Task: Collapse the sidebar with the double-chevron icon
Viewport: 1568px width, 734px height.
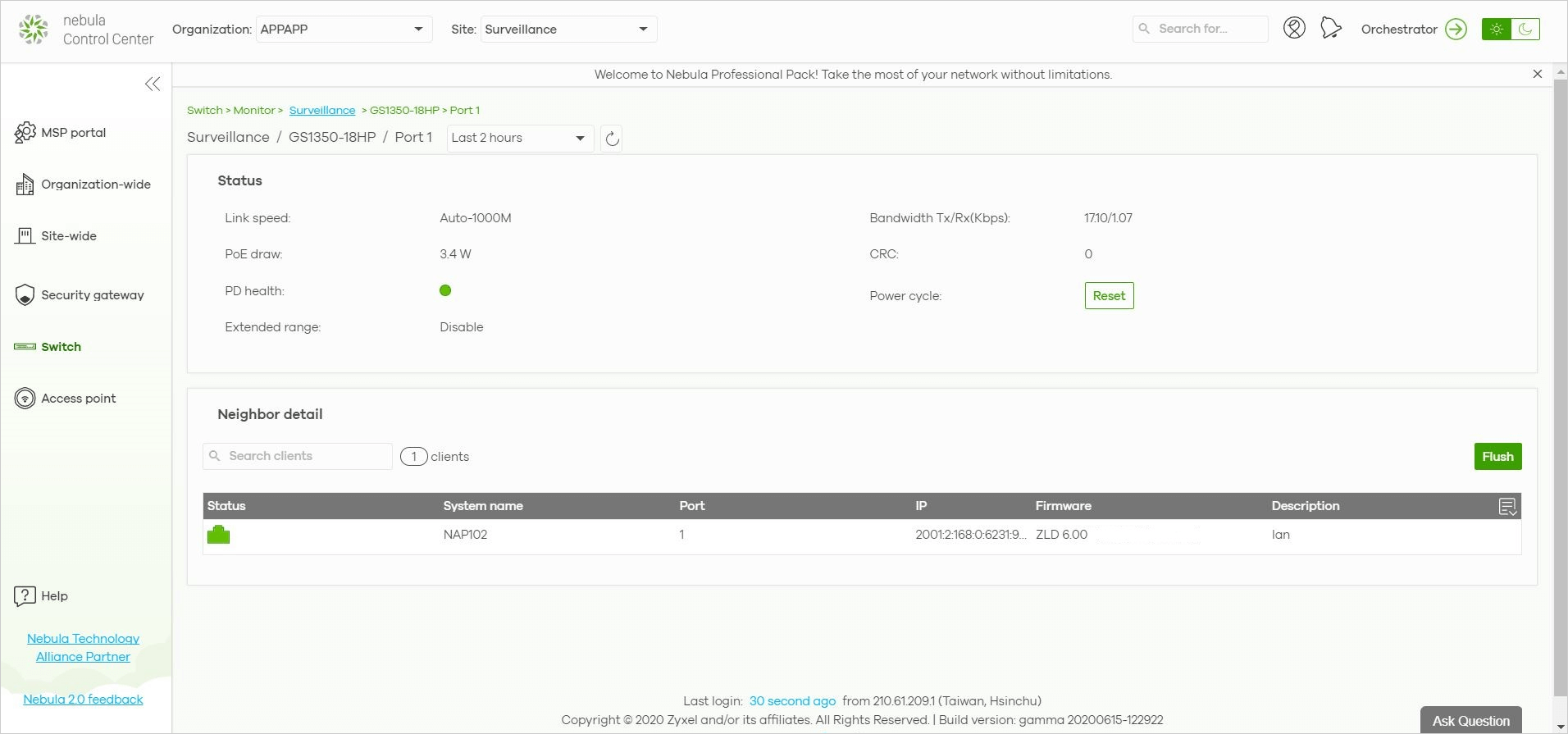Action: pos(153,84)
